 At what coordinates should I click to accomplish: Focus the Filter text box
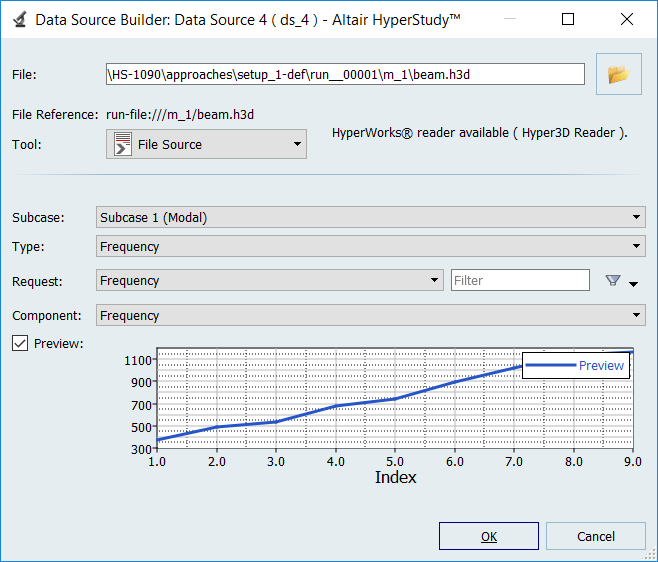tap(519, 281)
